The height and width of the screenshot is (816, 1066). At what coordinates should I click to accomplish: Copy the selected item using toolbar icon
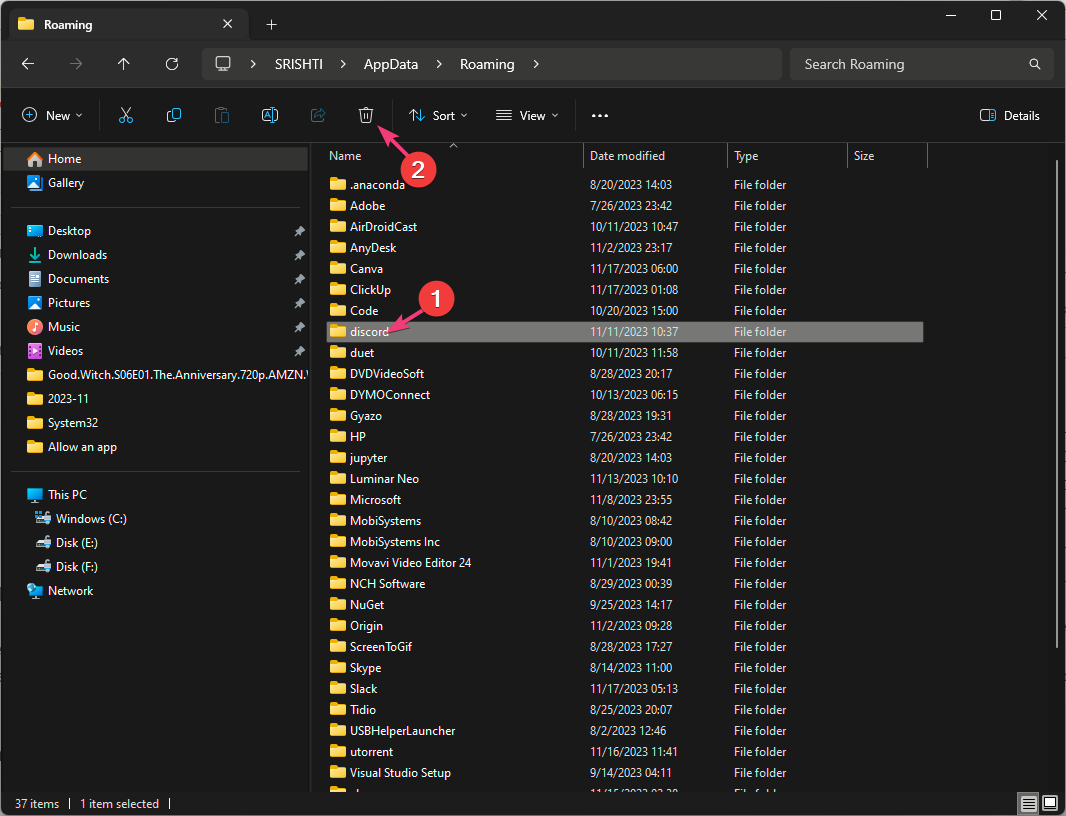[x=174, y=115]
